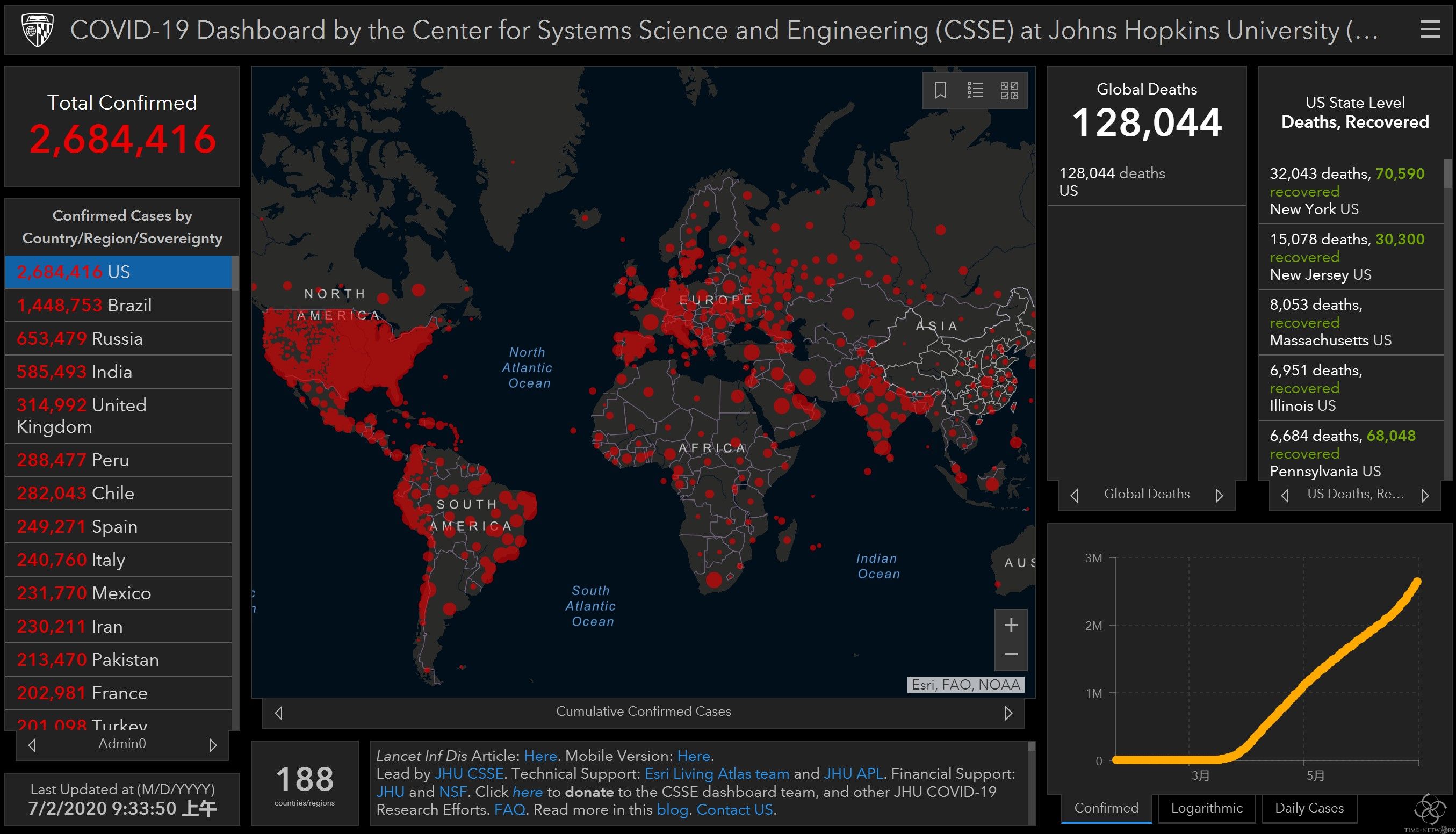Select the Mexico row 231,770
Screen dimensions: 1456x834
(118, 593)
